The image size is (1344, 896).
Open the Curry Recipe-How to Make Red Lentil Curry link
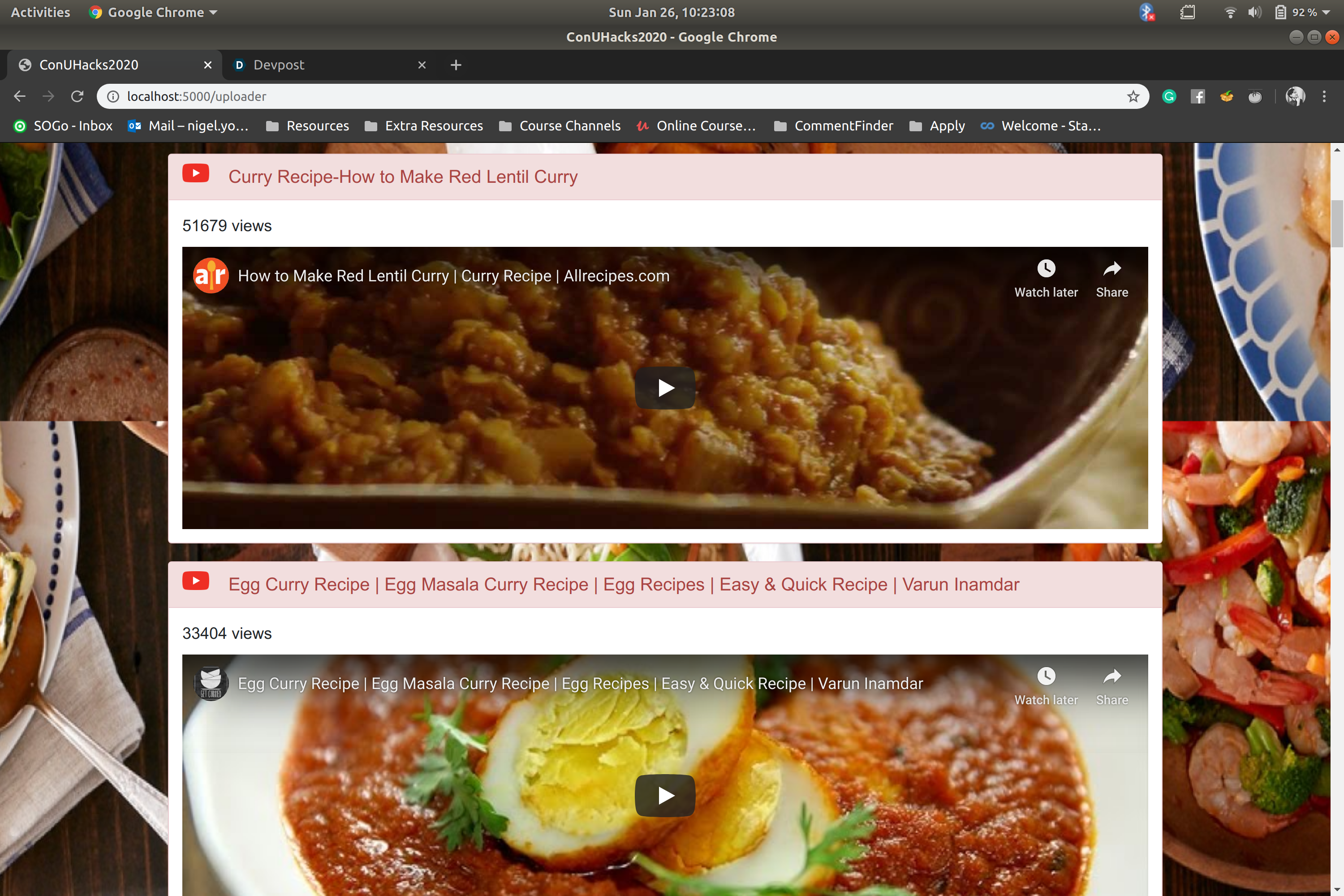[403, 177]
